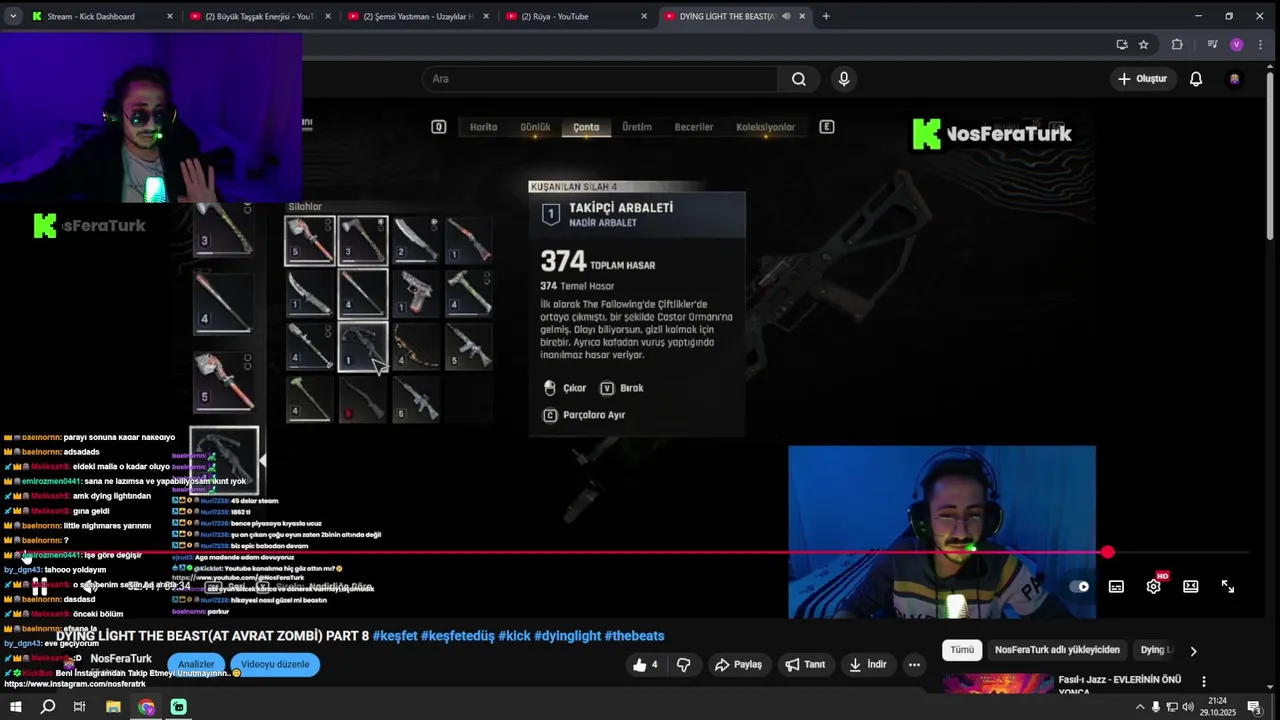The width and height of the screenshot is (1280, 720).
Task: Open Windows Start menu
Action: 15,707
